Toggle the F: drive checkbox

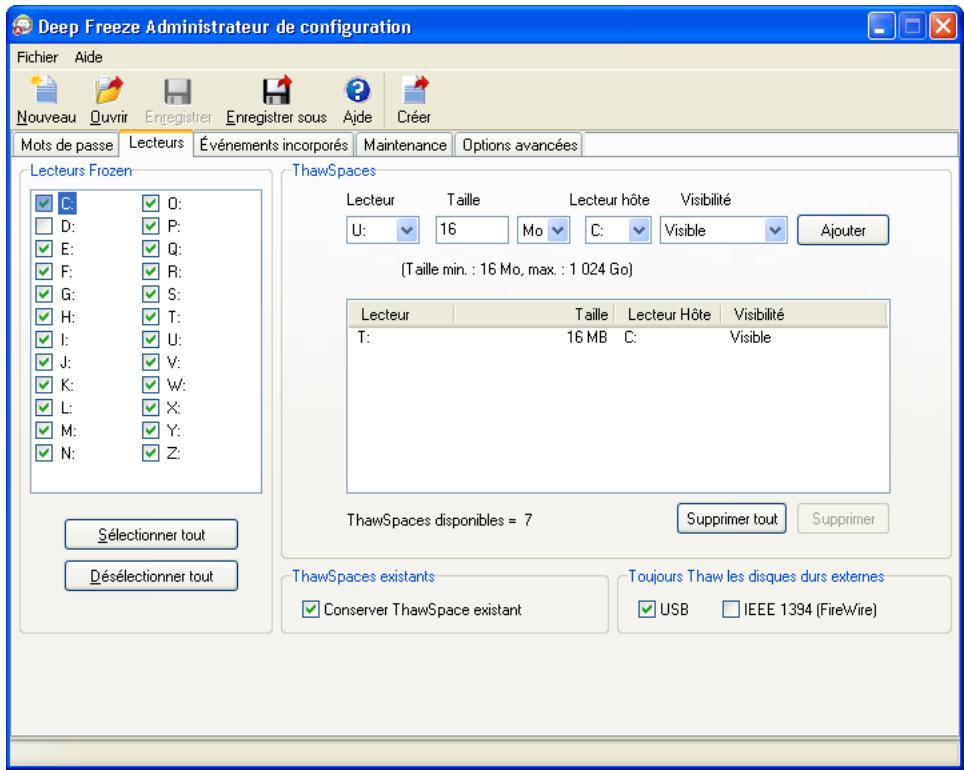click(44, 271)
